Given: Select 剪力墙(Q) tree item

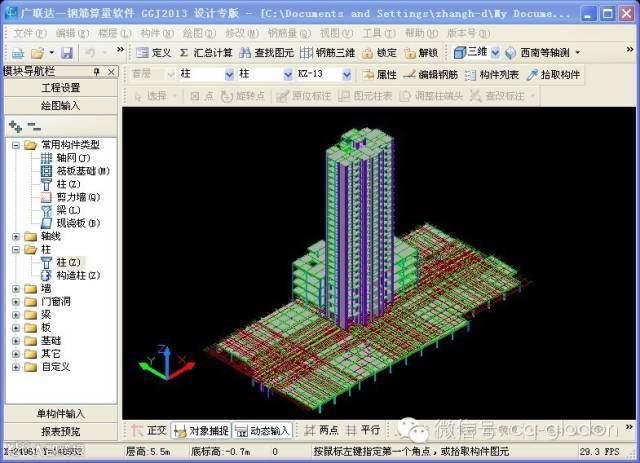Looking at the screenshot, I should tap(70, 197).
